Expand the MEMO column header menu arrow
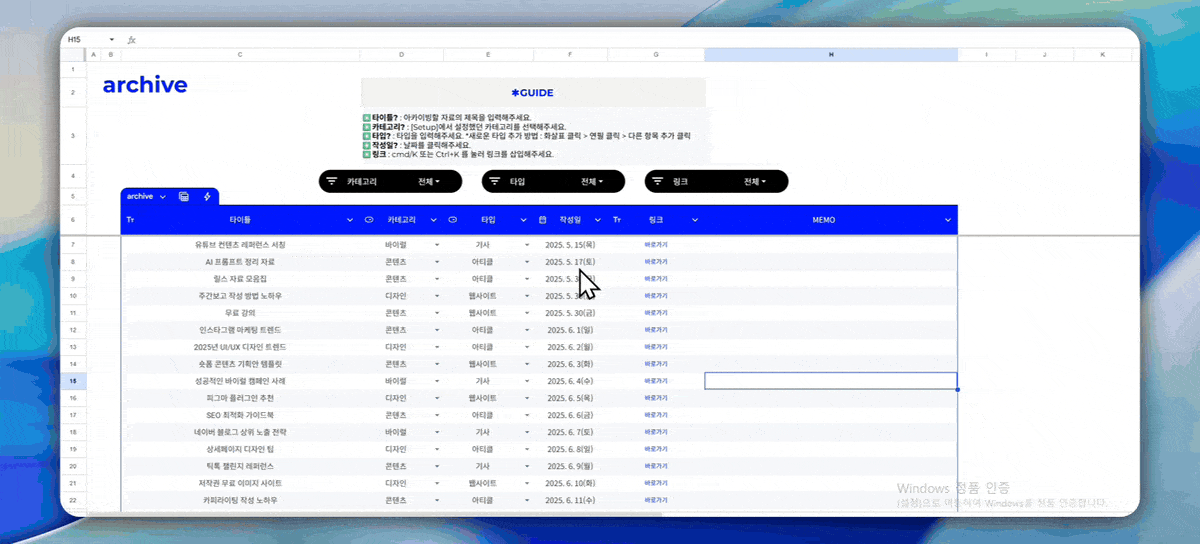This screenshot has width=1200, height=544. point(948,219)
